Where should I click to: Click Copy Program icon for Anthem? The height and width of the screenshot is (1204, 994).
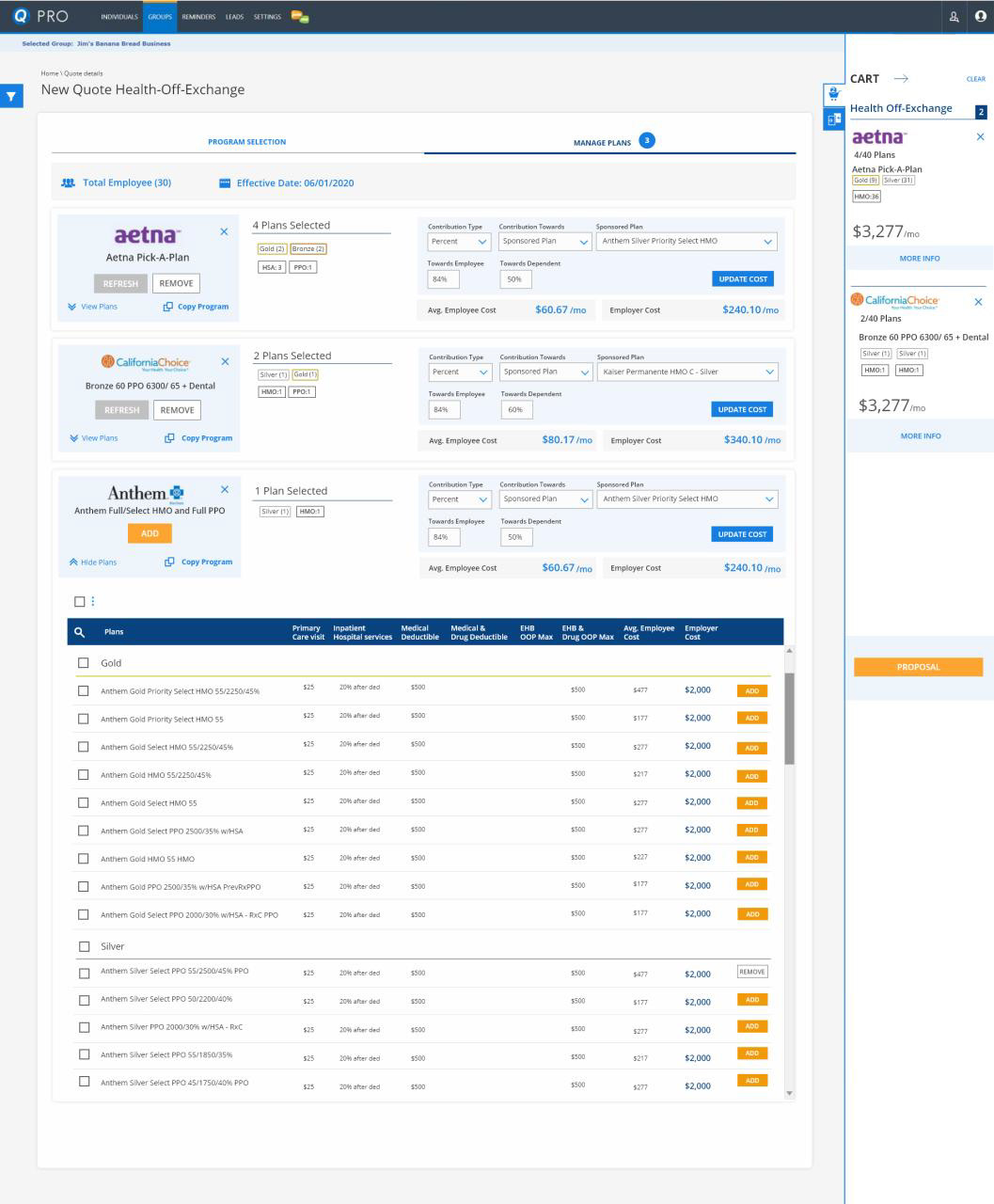tap(169, 562)
